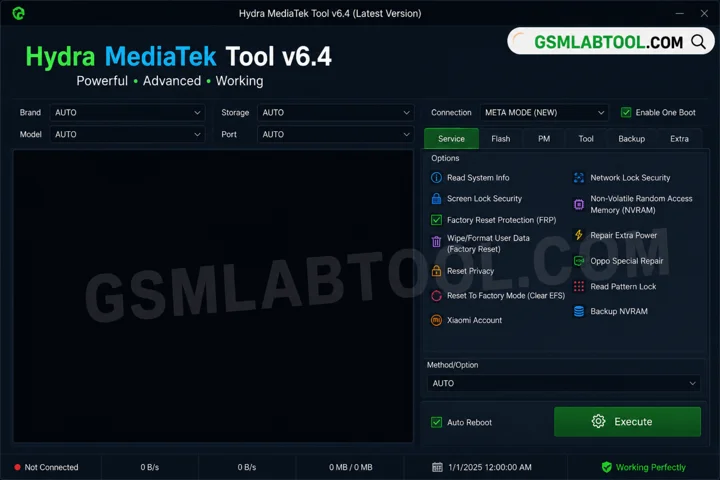Select Non-Volatile Random Access Memory text
720x480 pixels.
click(x=641, y=204)
